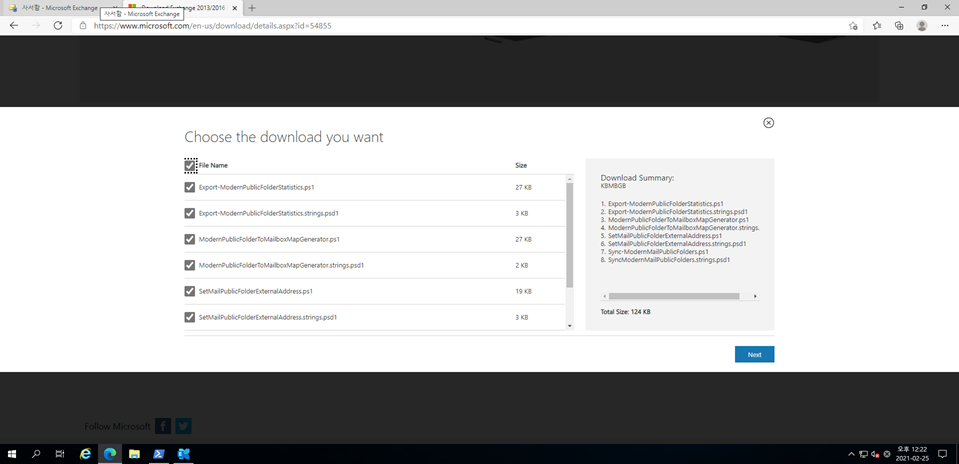Open Edge Settings and more menu

[x=945, y=26]
